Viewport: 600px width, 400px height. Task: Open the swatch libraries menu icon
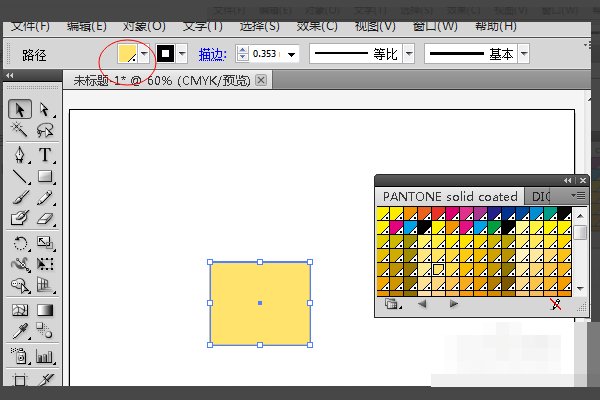[x=391, y=305]
